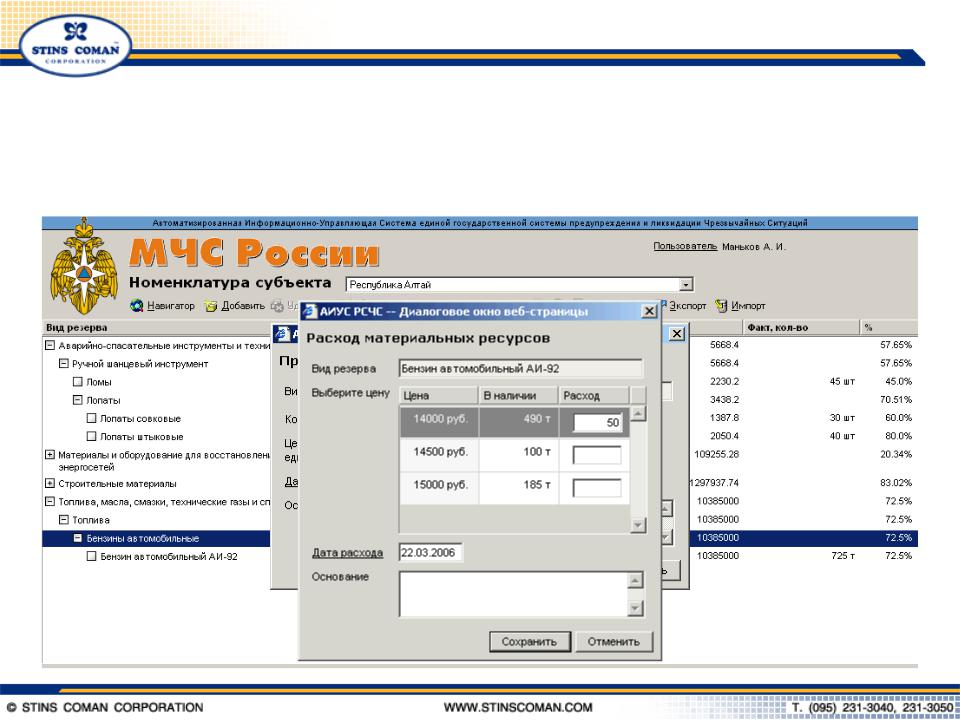Viewport: 960px width, 720px height.
Task: Click the price table scroll-up arrow
Action: tap(637, 414)
